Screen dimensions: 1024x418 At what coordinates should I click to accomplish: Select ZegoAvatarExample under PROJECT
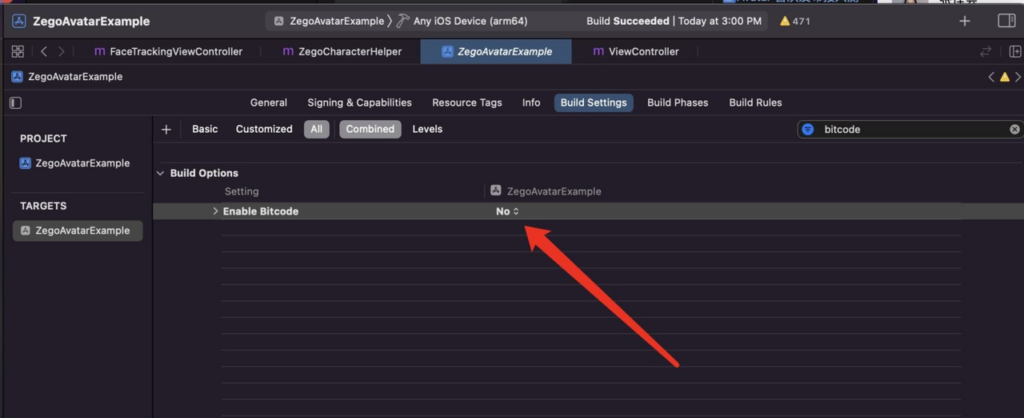point(74,163)
